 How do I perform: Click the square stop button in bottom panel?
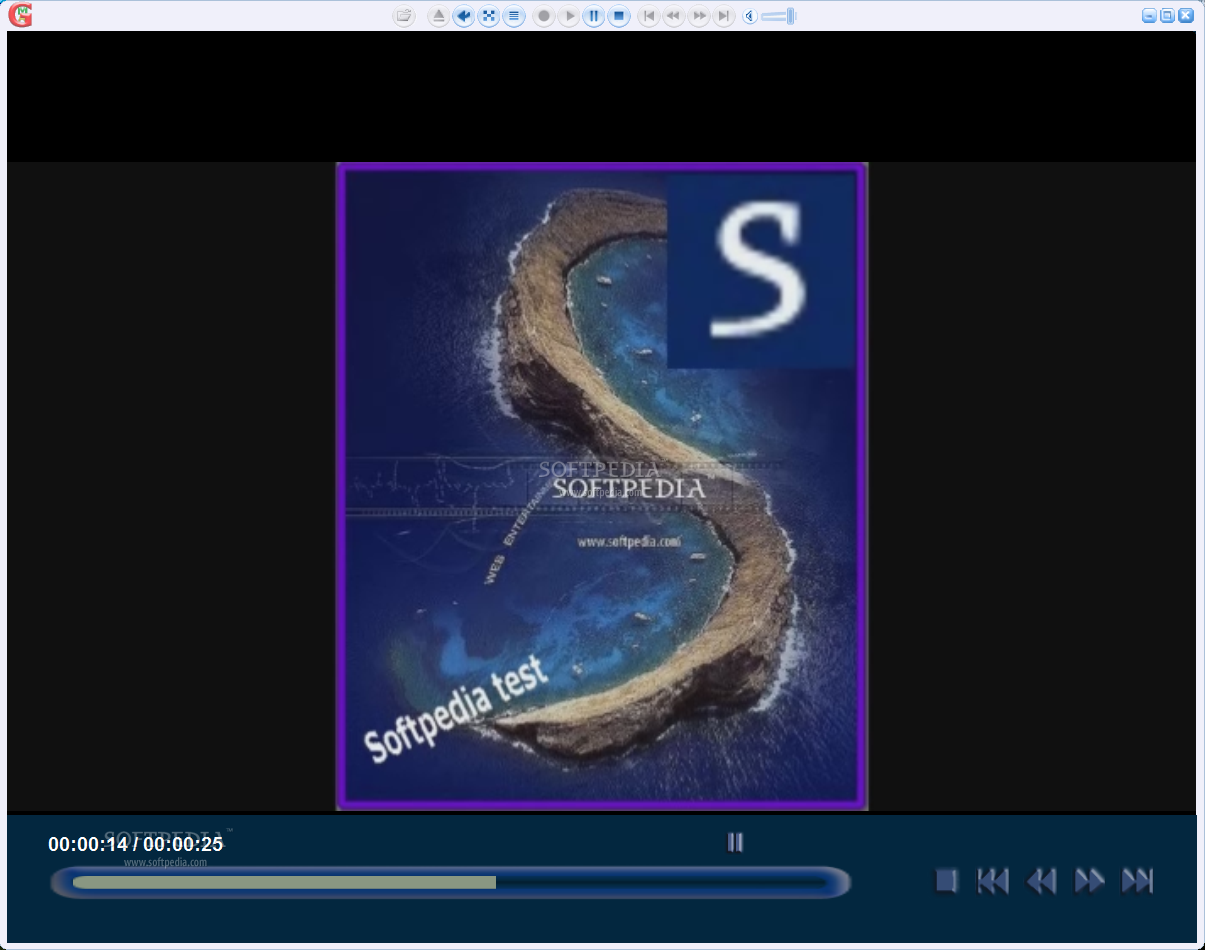[x=946, y=881]
